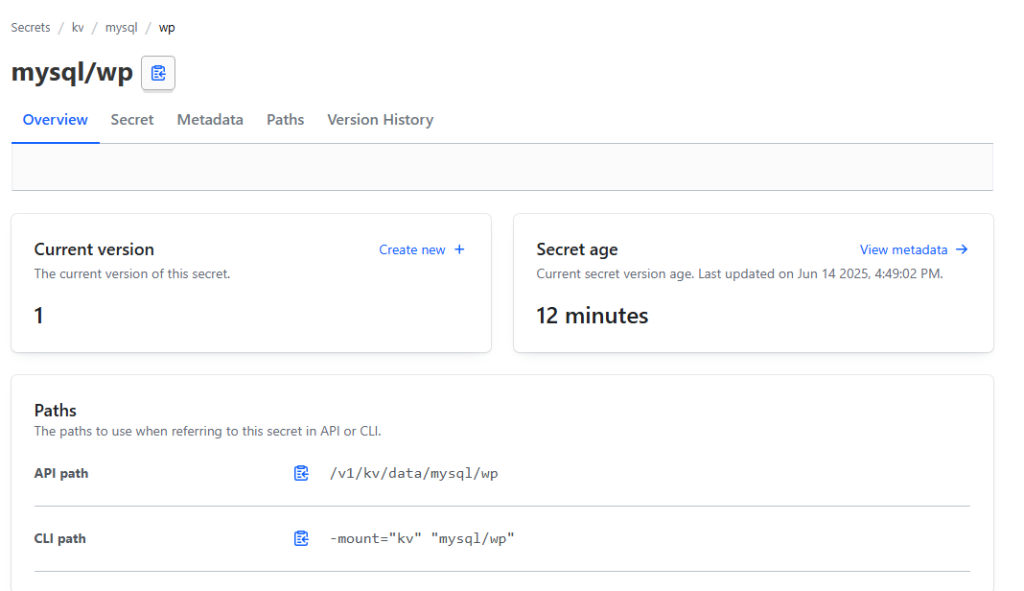Open the Version History tab
Image resolution: width=1024 pixels, height=591 pixels.
pyautogui.click(x=380, y=120)
